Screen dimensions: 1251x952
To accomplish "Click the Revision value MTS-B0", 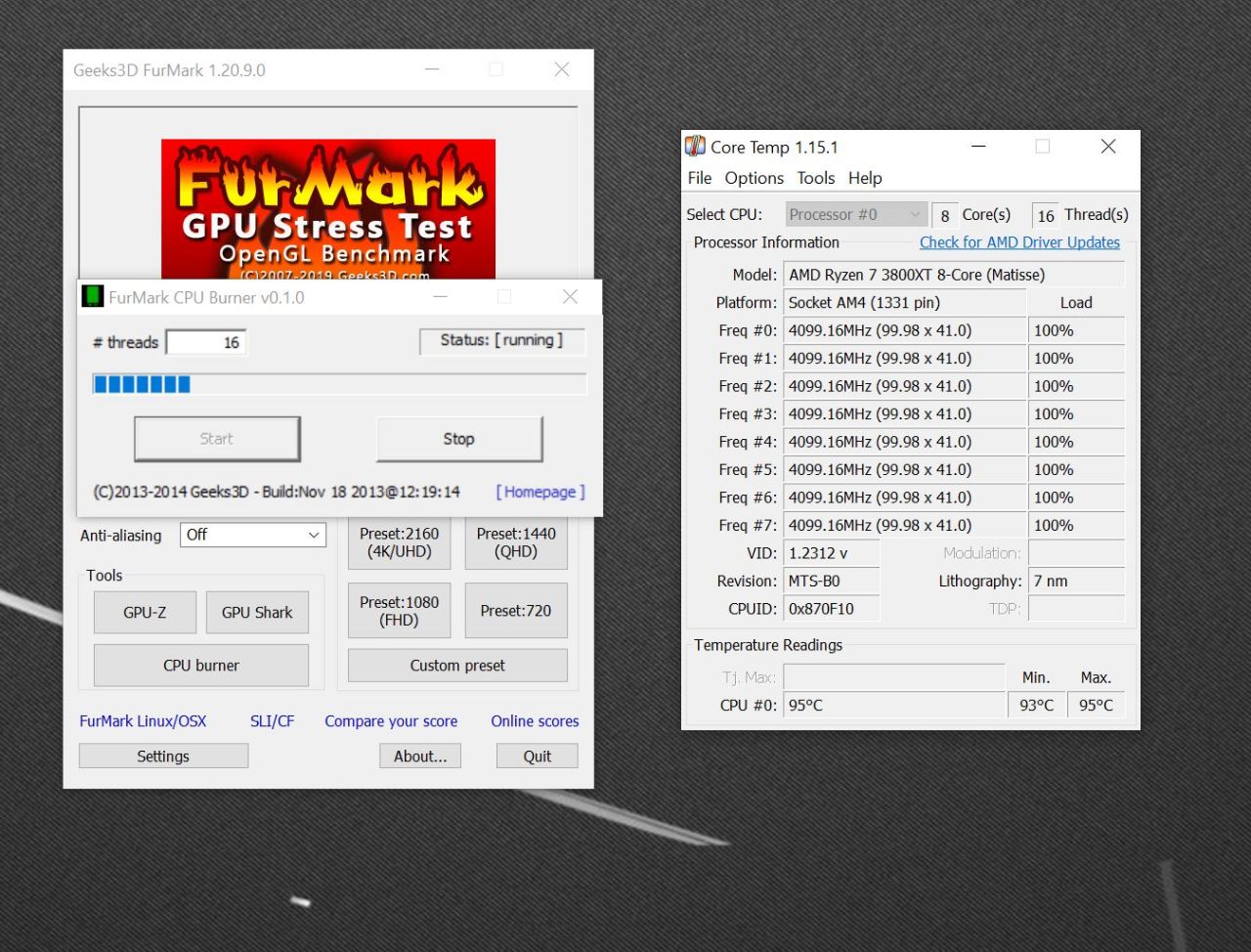I will point(832,582).
